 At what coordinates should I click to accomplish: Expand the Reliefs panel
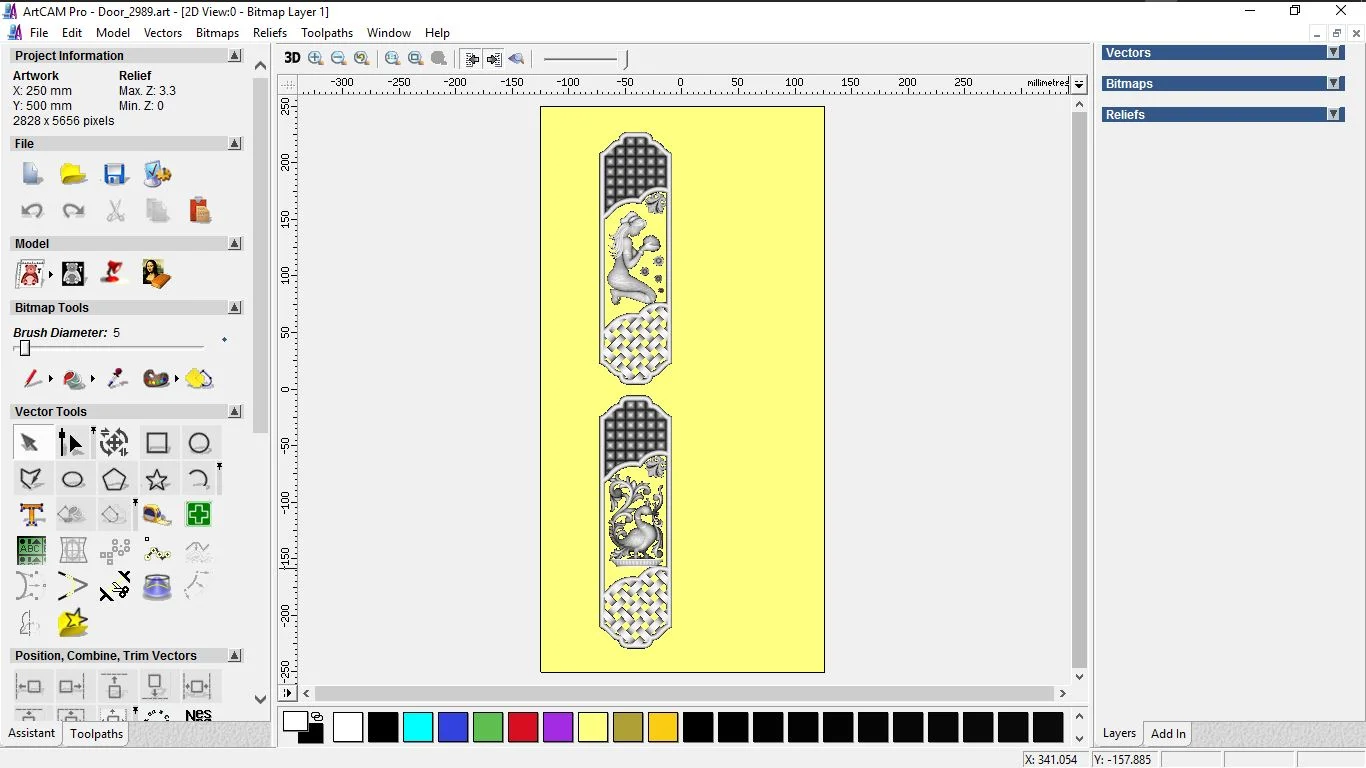[1333, 115]
